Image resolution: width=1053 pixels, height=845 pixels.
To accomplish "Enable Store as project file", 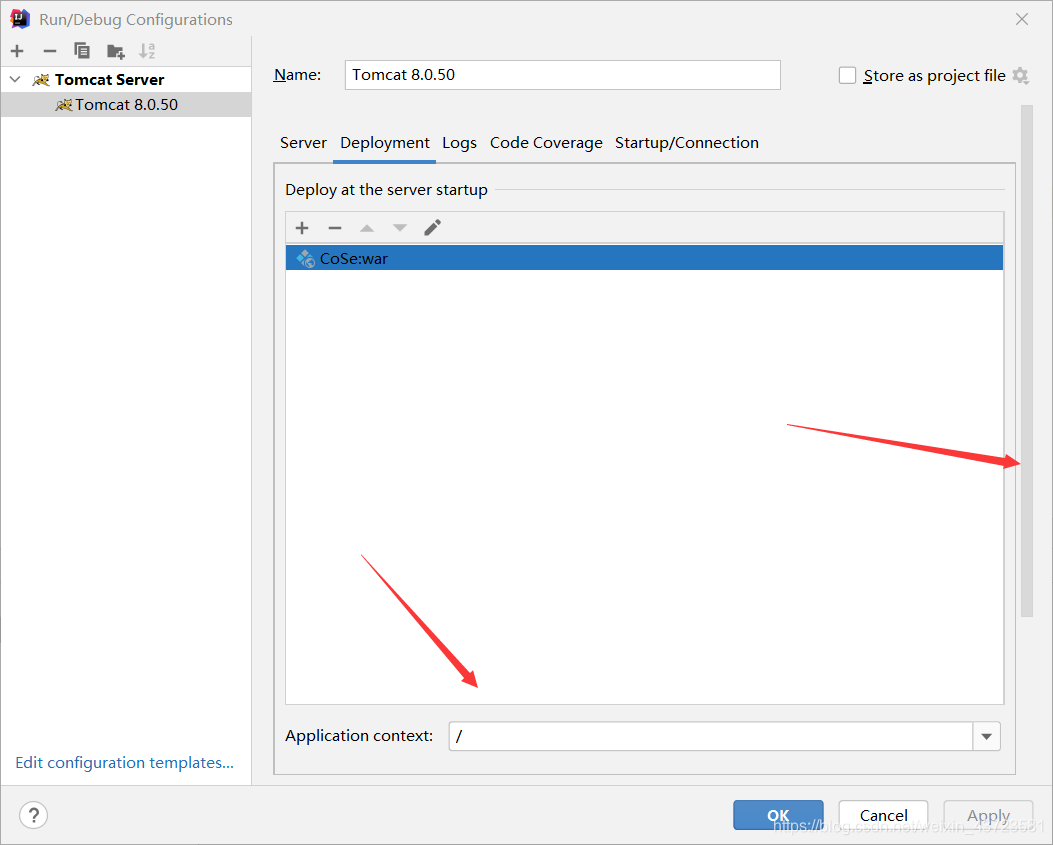I will [x=848, y=75].
